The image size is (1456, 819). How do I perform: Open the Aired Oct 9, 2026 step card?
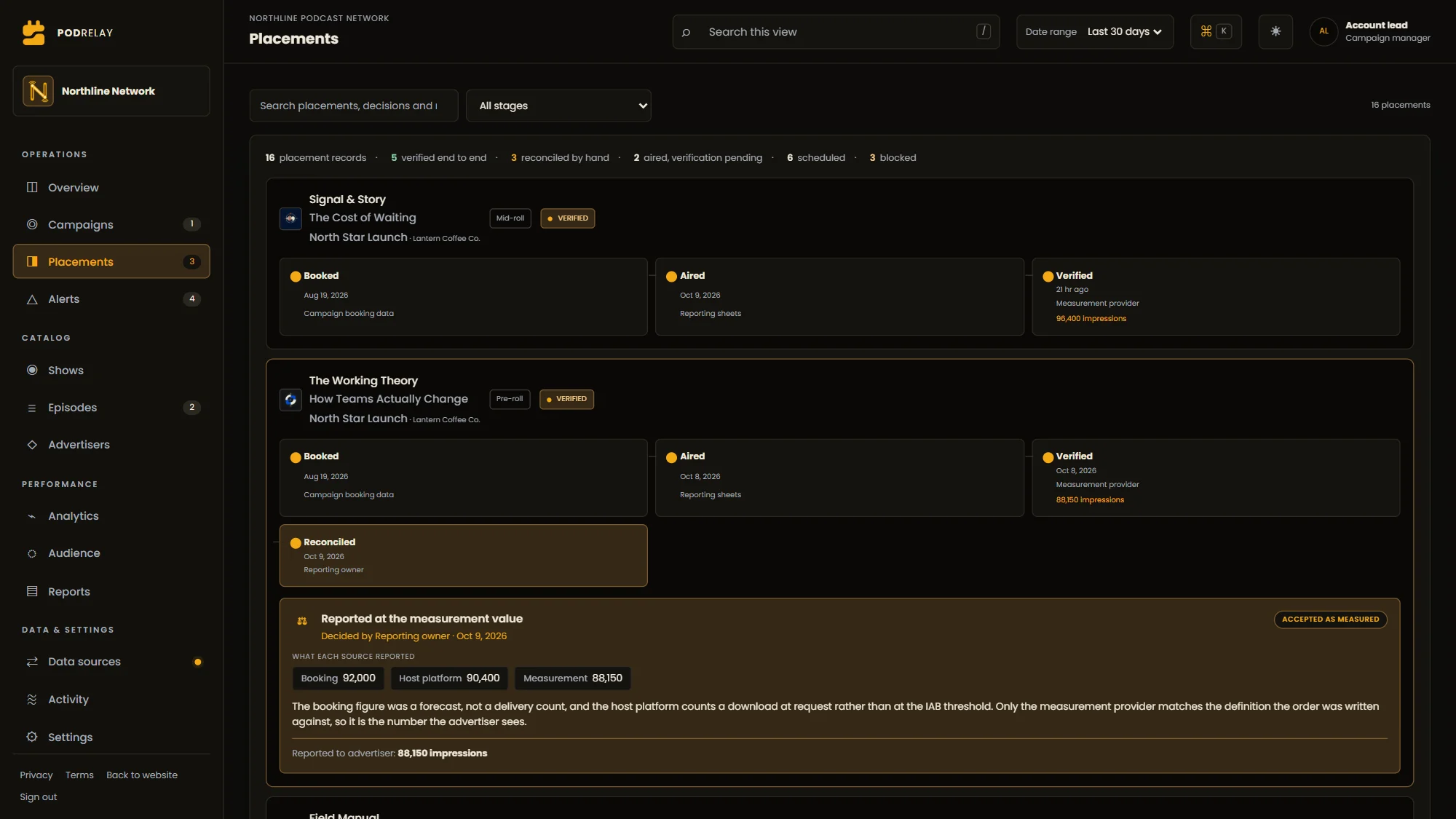coord(839,296)
